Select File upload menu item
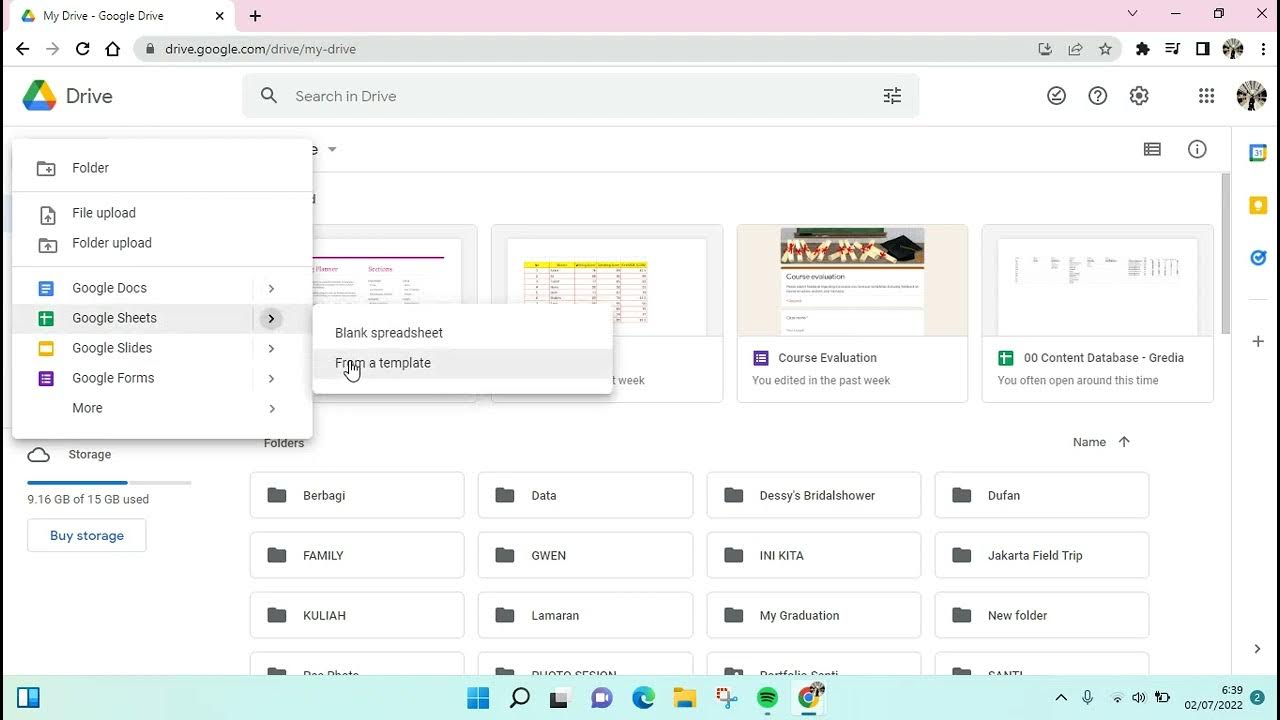 (162, 213)
